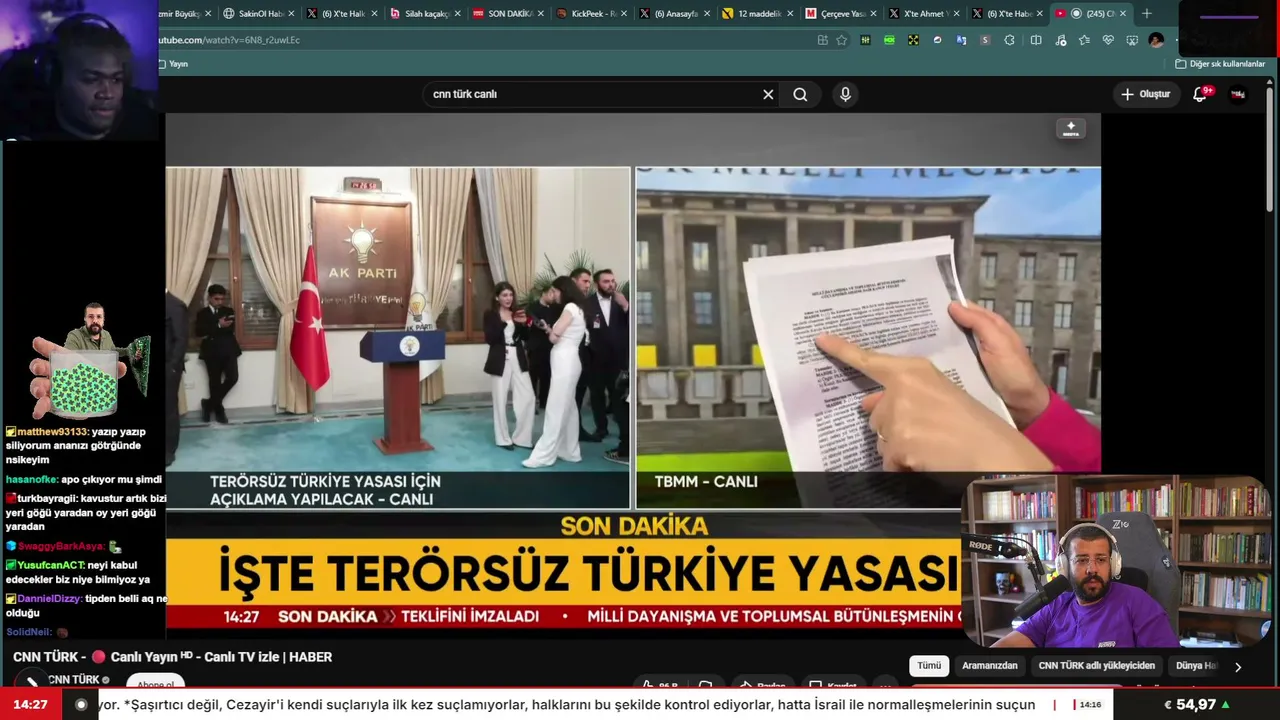Screen dimensions: 1280x720
Task: Click the gray S extension icon
Action: (985, 40)
